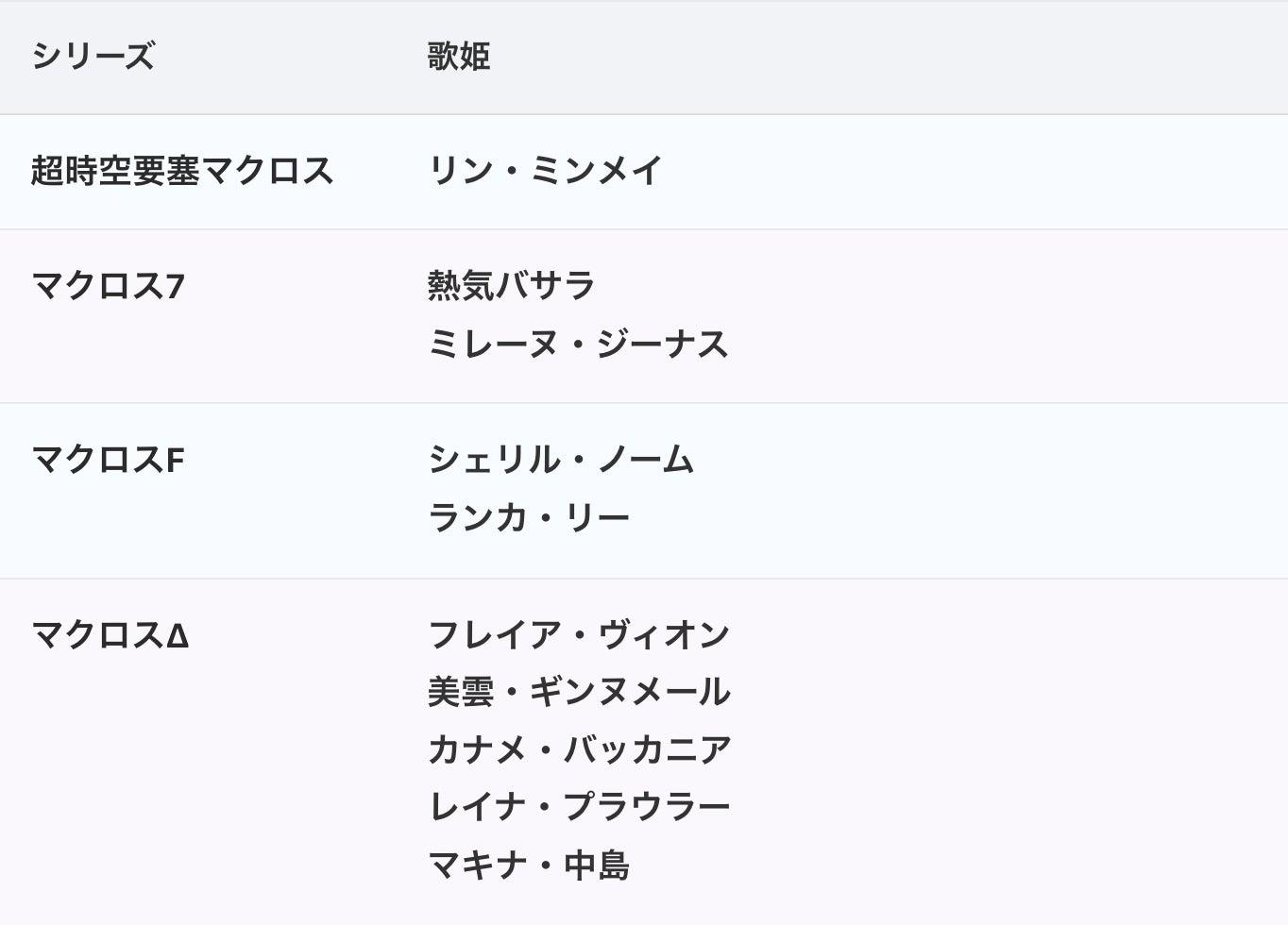Click the マキナ・中島 name
The width and height of the screenshot is (1288, 925).
pos(528,866)
